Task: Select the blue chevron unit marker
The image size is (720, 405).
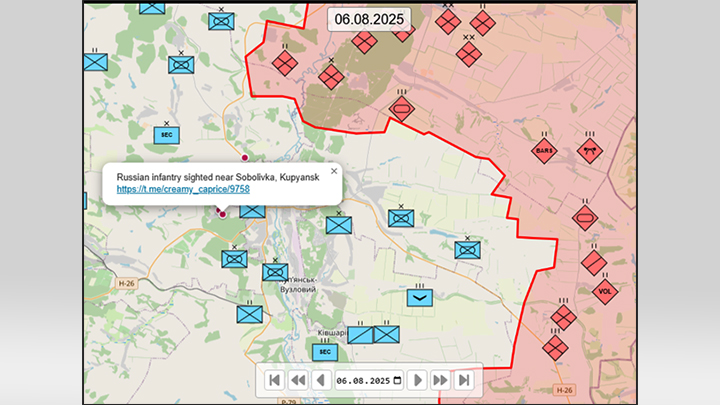Action: [420, 298]
